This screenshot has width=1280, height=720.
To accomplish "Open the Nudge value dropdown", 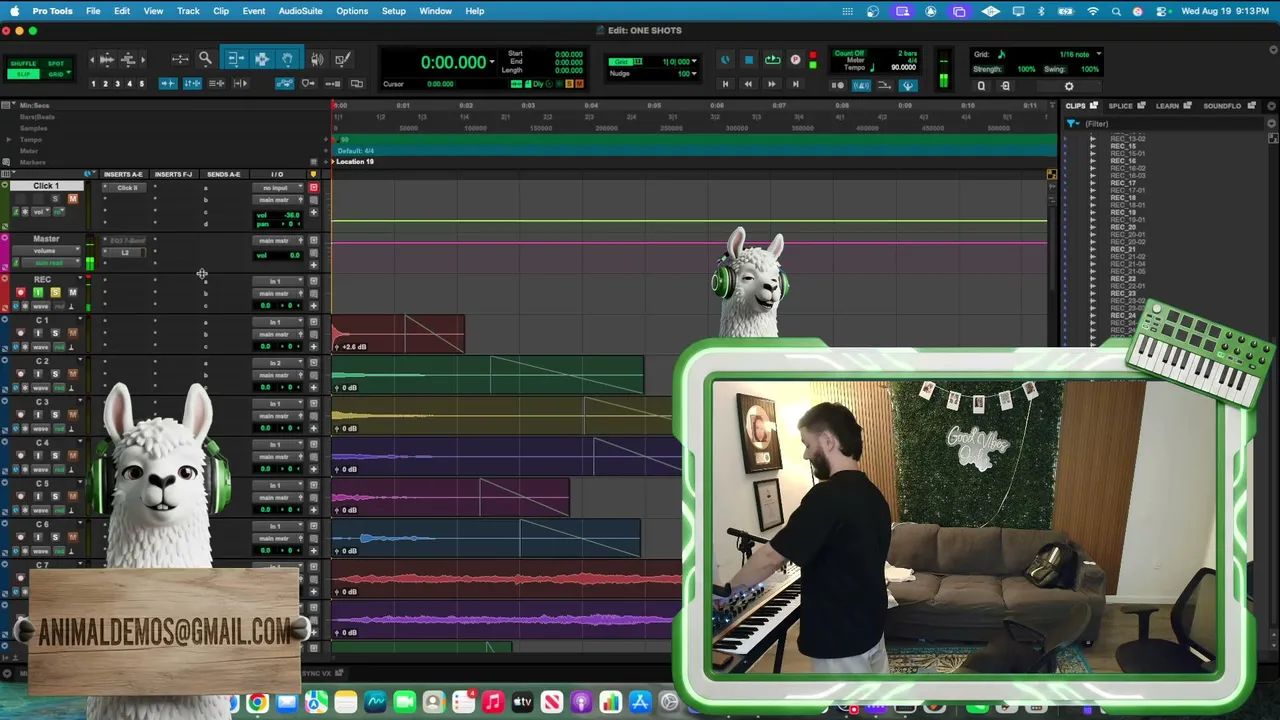I will tap(694, 73).
